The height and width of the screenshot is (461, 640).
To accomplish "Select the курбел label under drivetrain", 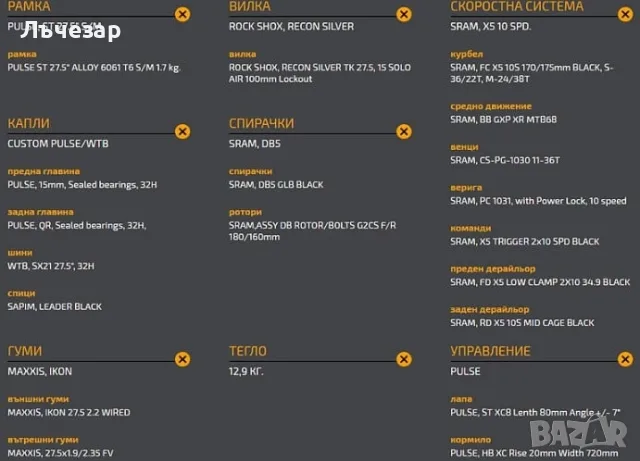I will pos(467,54).
